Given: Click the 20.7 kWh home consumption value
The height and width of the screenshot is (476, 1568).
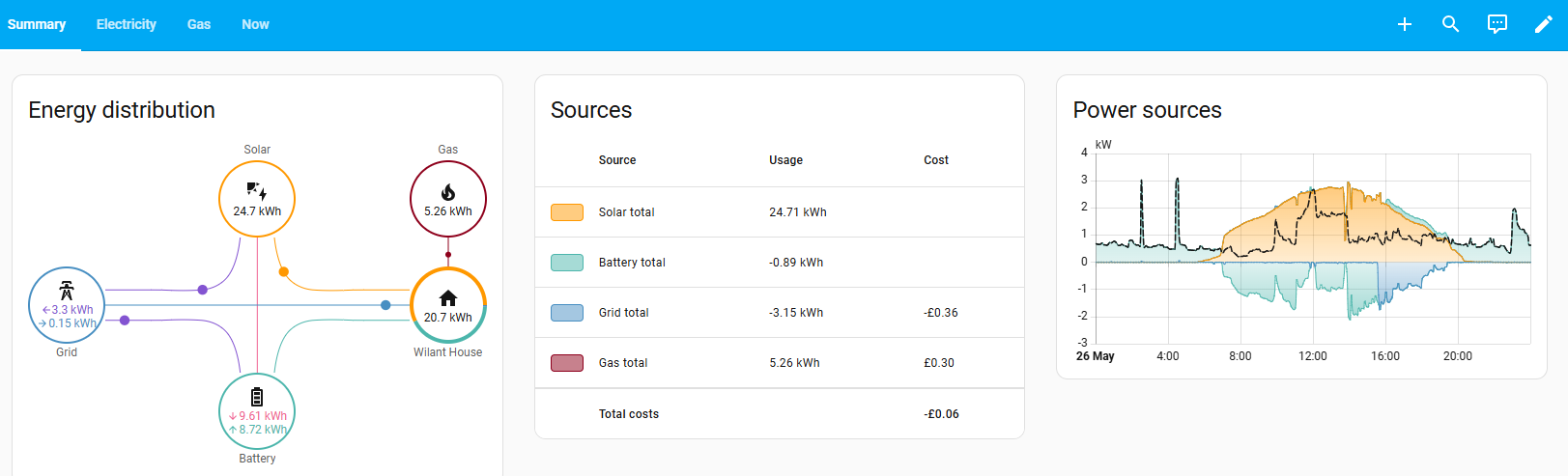Looking at the screenshot, I should tap(448, 318).
